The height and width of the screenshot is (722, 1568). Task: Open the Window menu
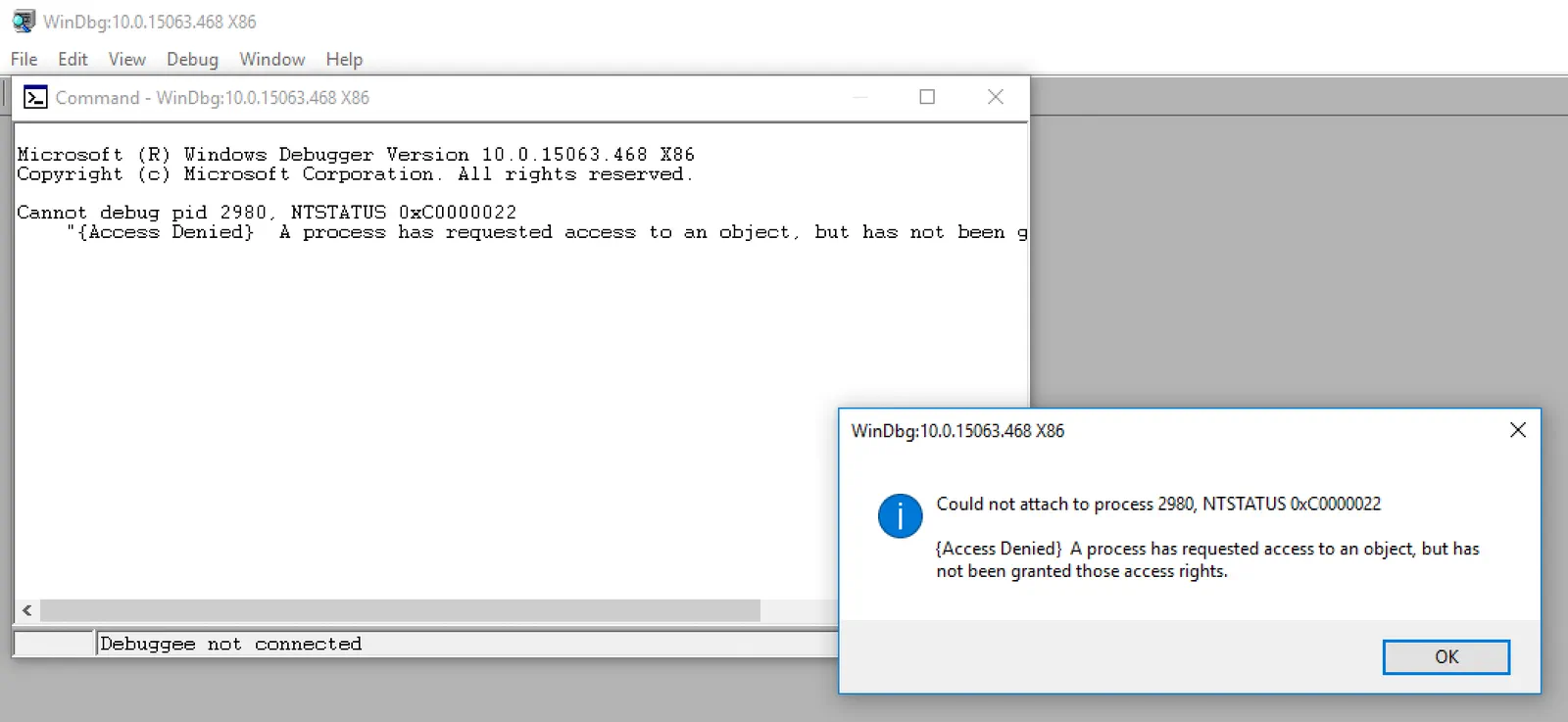[x=271, y=59]
